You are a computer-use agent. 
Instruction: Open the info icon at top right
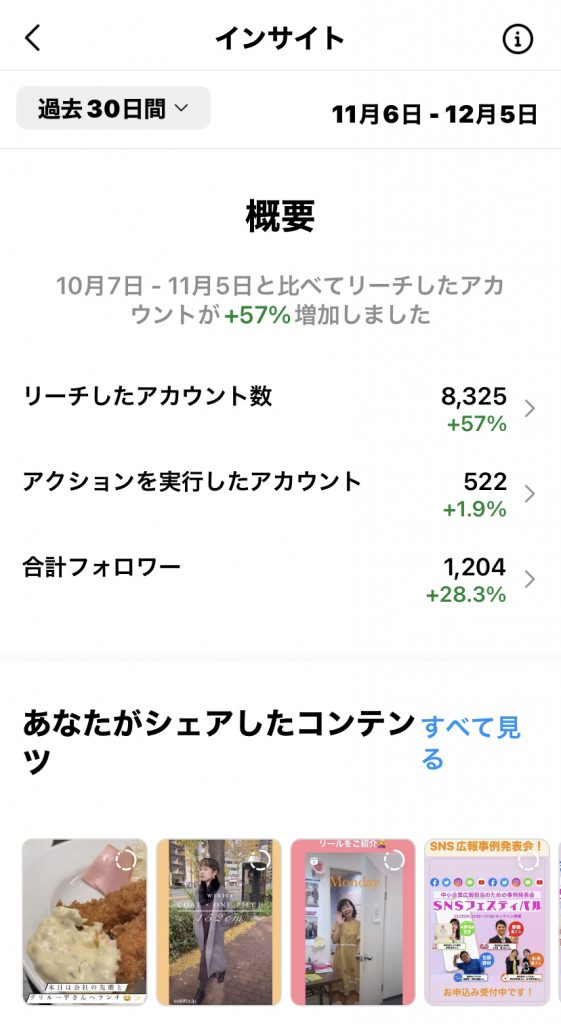pyautogui.click(x=517, y=39)
